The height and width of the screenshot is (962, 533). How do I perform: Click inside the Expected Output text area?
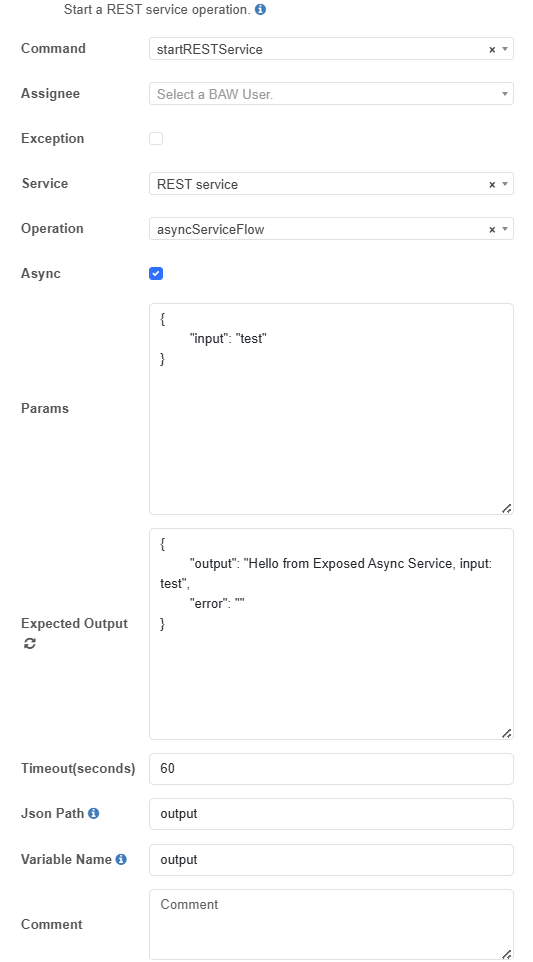tap(331, 634)
